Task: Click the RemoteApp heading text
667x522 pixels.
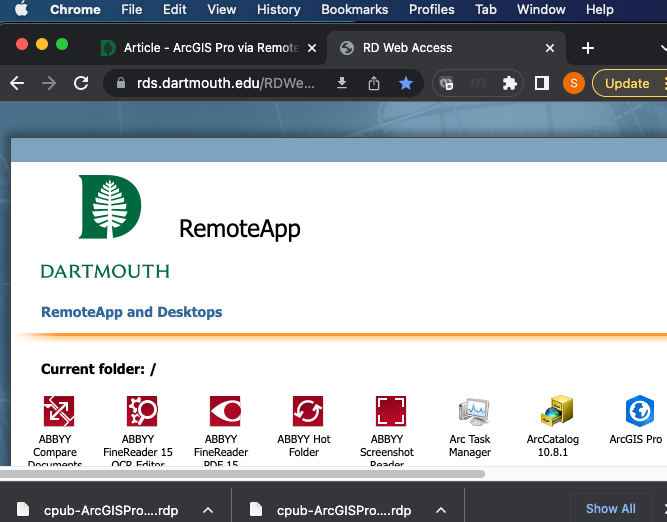Action: pos(240,229)
